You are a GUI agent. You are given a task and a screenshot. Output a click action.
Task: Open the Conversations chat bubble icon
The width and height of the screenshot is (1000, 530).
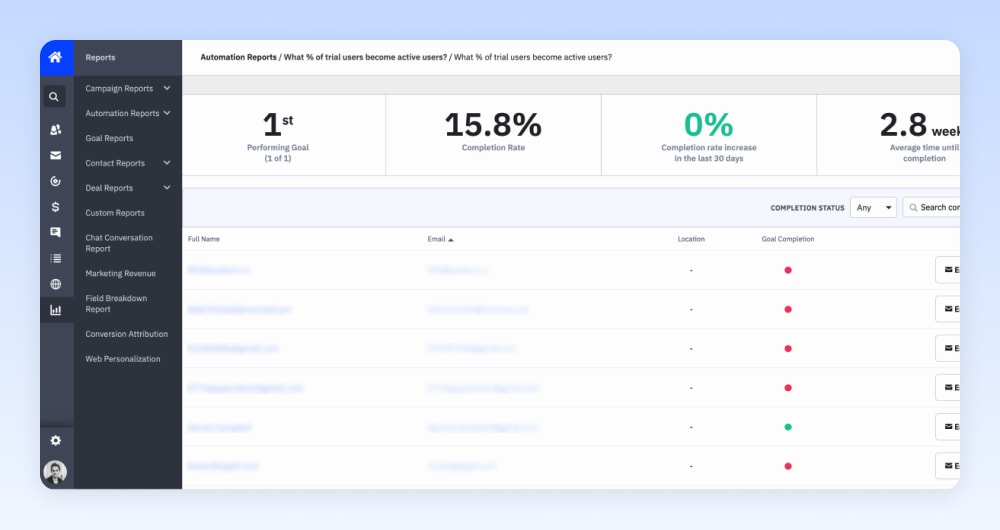pos(55,232)
